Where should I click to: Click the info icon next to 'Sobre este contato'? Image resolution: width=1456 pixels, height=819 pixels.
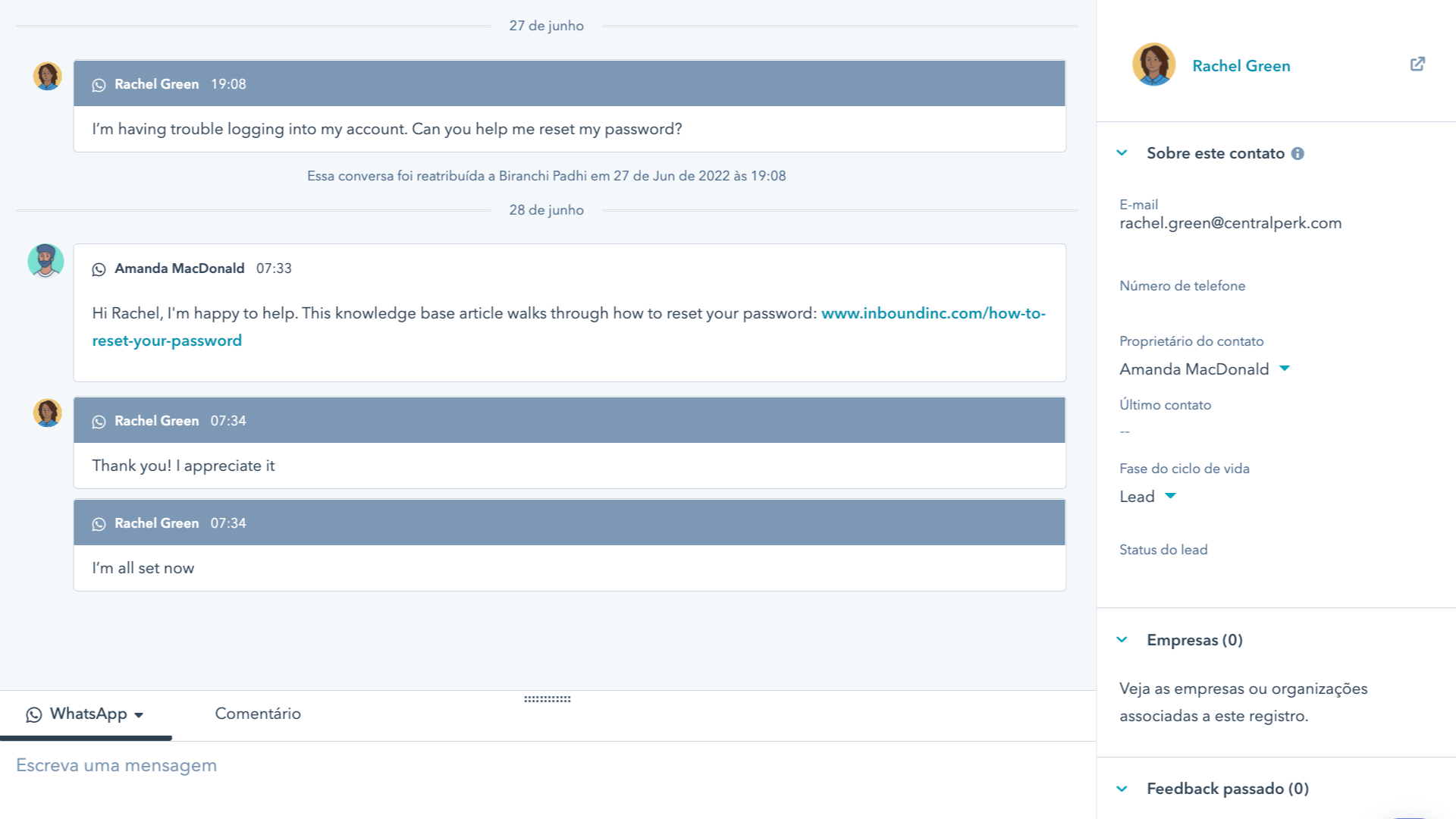click(1298, 153)
